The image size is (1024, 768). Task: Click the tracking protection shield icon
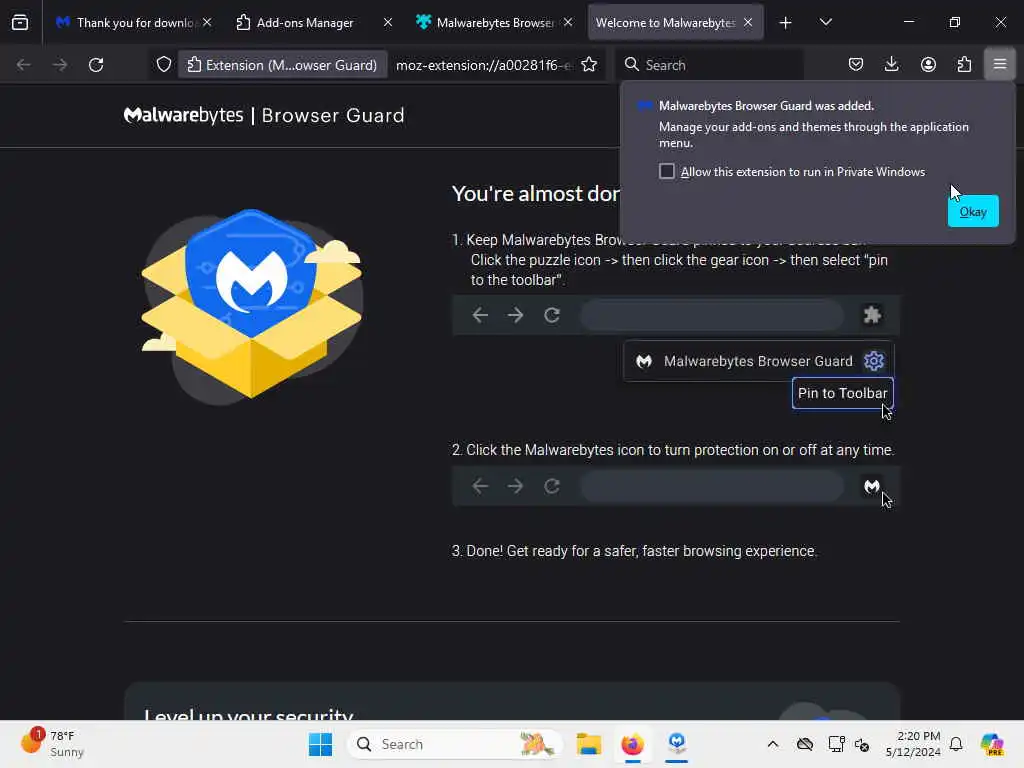(x=164, y=64)
